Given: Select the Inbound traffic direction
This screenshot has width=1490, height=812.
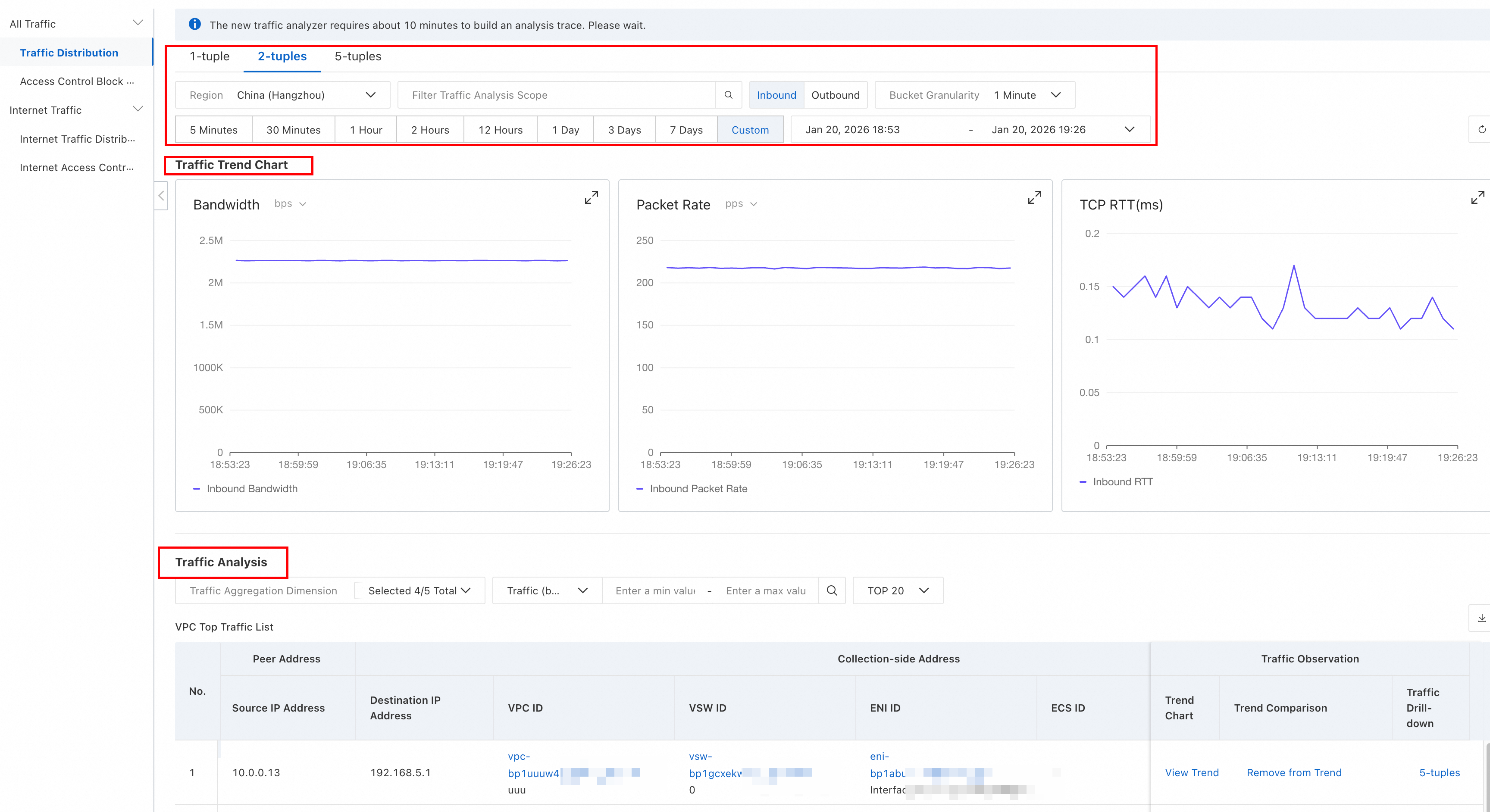Looking at the screenshot, I should pyautogui.click(x=776, y=95).
